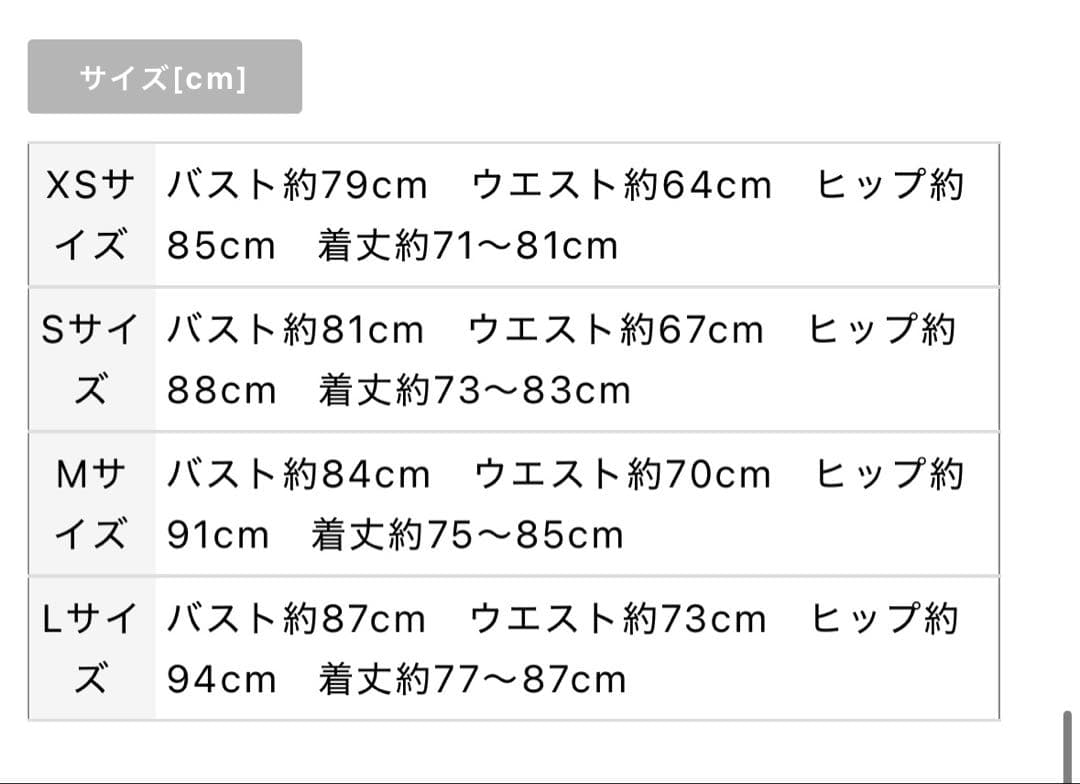The height and width of the screenshot is (784, 1080).
Task: Click the S waist text ウエスト約67cm
Action: (x=616, y=329)
